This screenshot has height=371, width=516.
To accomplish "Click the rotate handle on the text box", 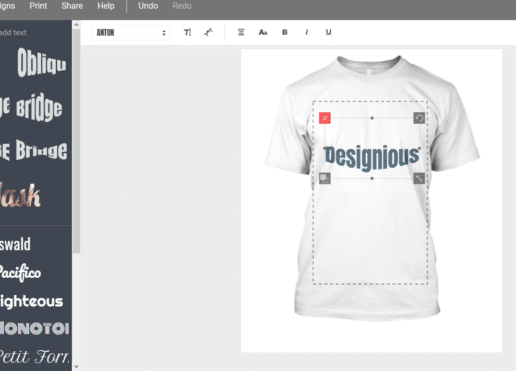I will click(x=419, y=118).
